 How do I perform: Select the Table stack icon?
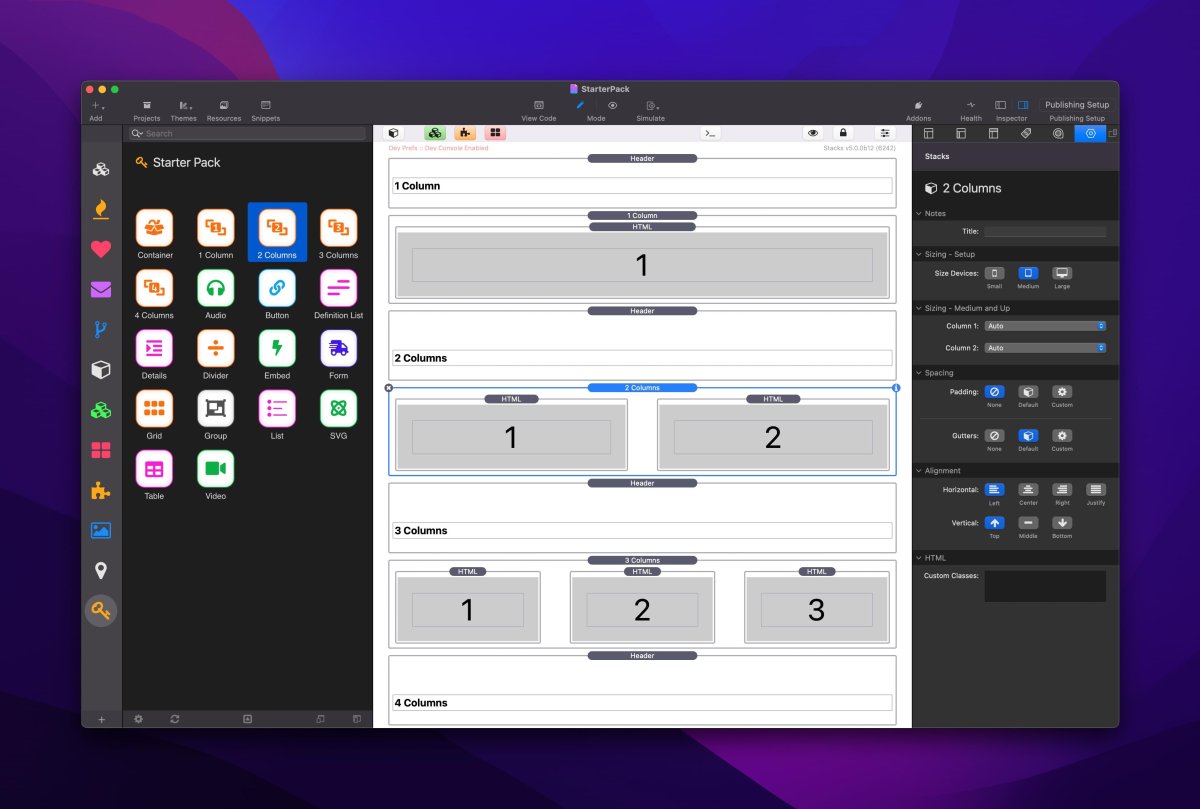(x=154, y=468)
